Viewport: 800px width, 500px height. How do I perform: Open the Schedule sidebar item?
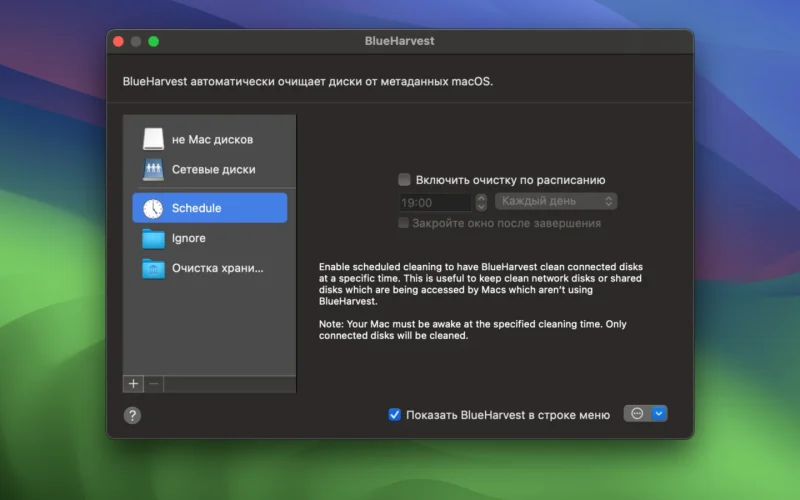coord(210,208)
